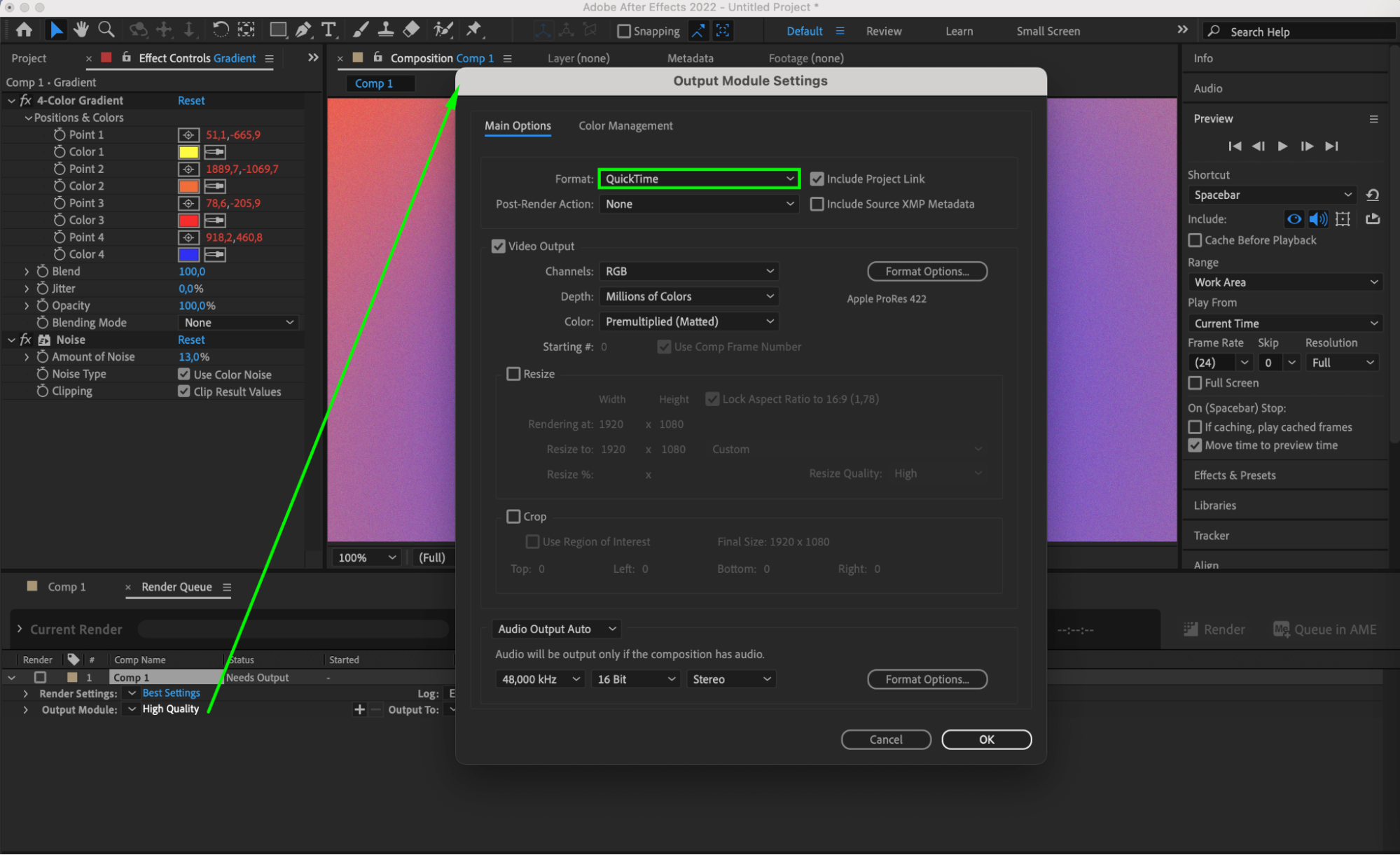
Task: Select the Puppet Pin tool
Action: coord(473,29)
